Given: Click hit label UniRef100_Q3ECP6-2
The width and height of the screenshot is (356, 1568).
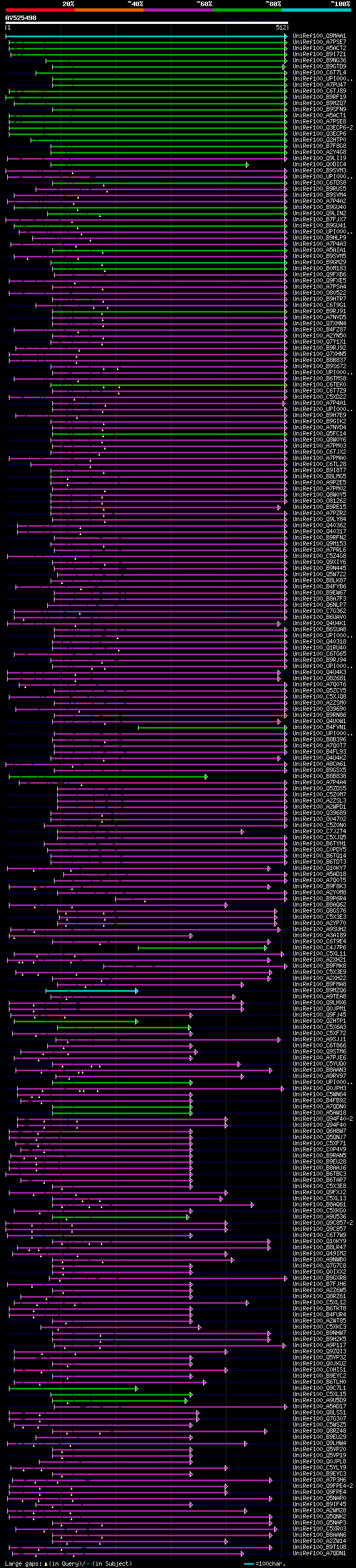Looking at the screenshot, I should pos(323,128).
